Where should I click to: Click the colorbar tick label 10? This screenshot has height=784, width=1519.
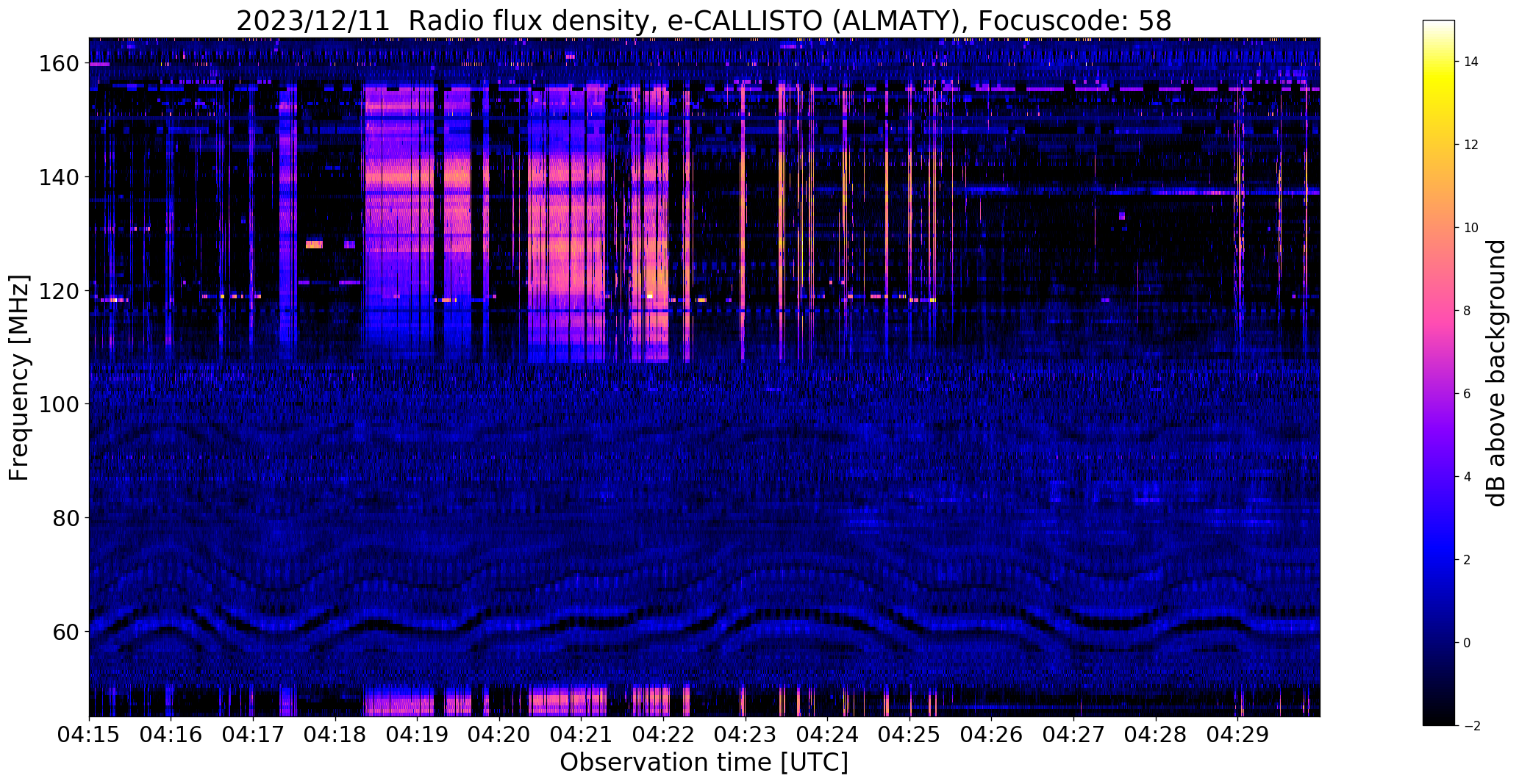tap(1471, 229)
